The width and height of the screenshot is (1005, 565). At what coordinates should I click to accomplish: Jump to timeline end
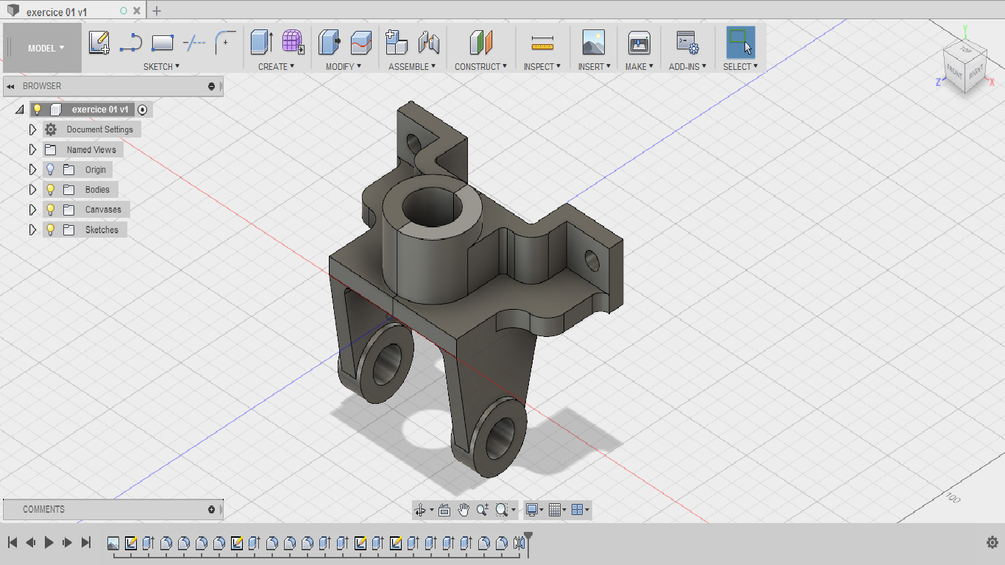tap(86, 543)
